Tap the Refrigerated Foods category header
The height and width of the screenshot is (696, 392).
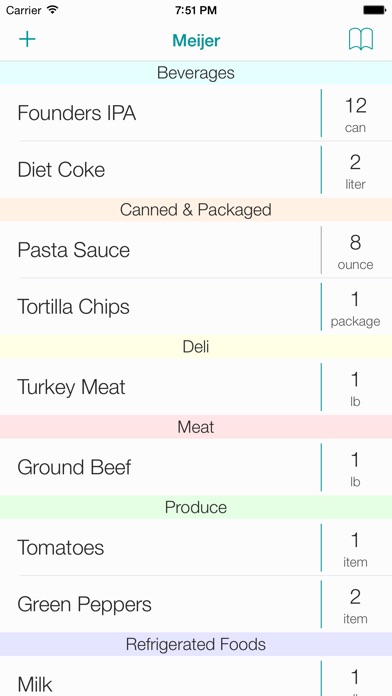click(196, 645)
